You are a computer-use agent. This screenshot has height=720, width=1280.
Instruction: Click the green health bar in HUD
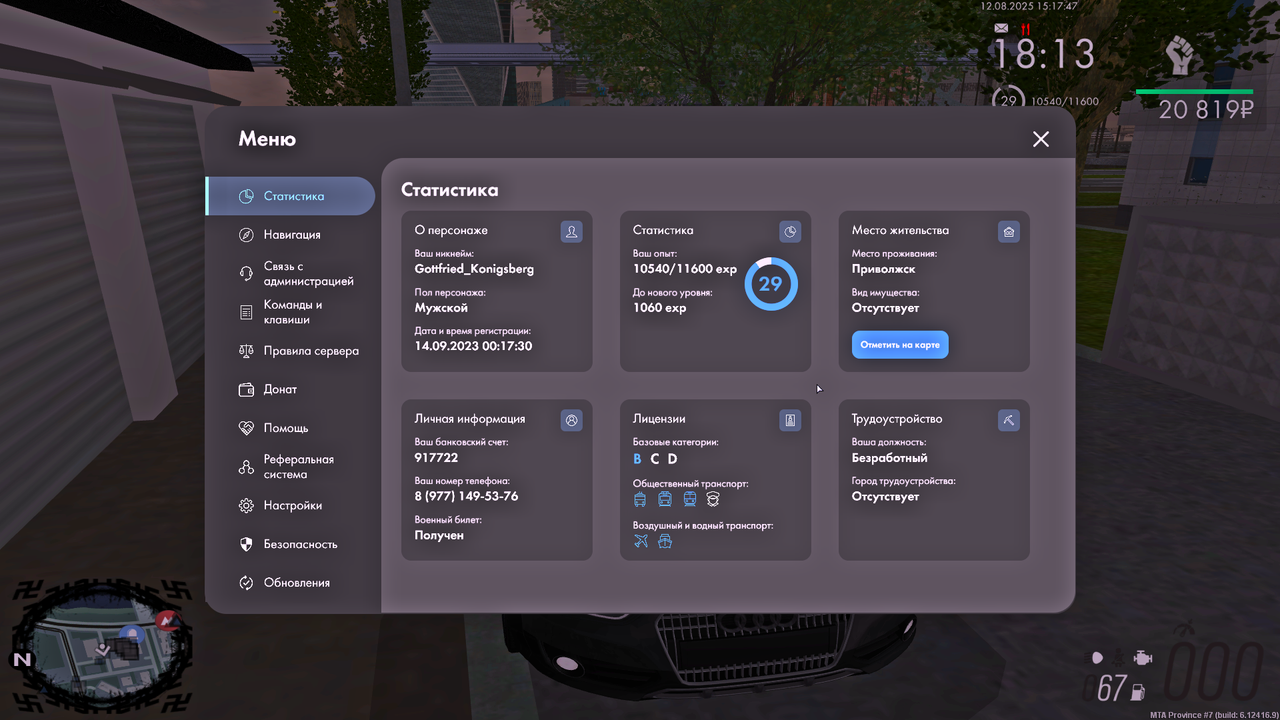pos(1194,92)
